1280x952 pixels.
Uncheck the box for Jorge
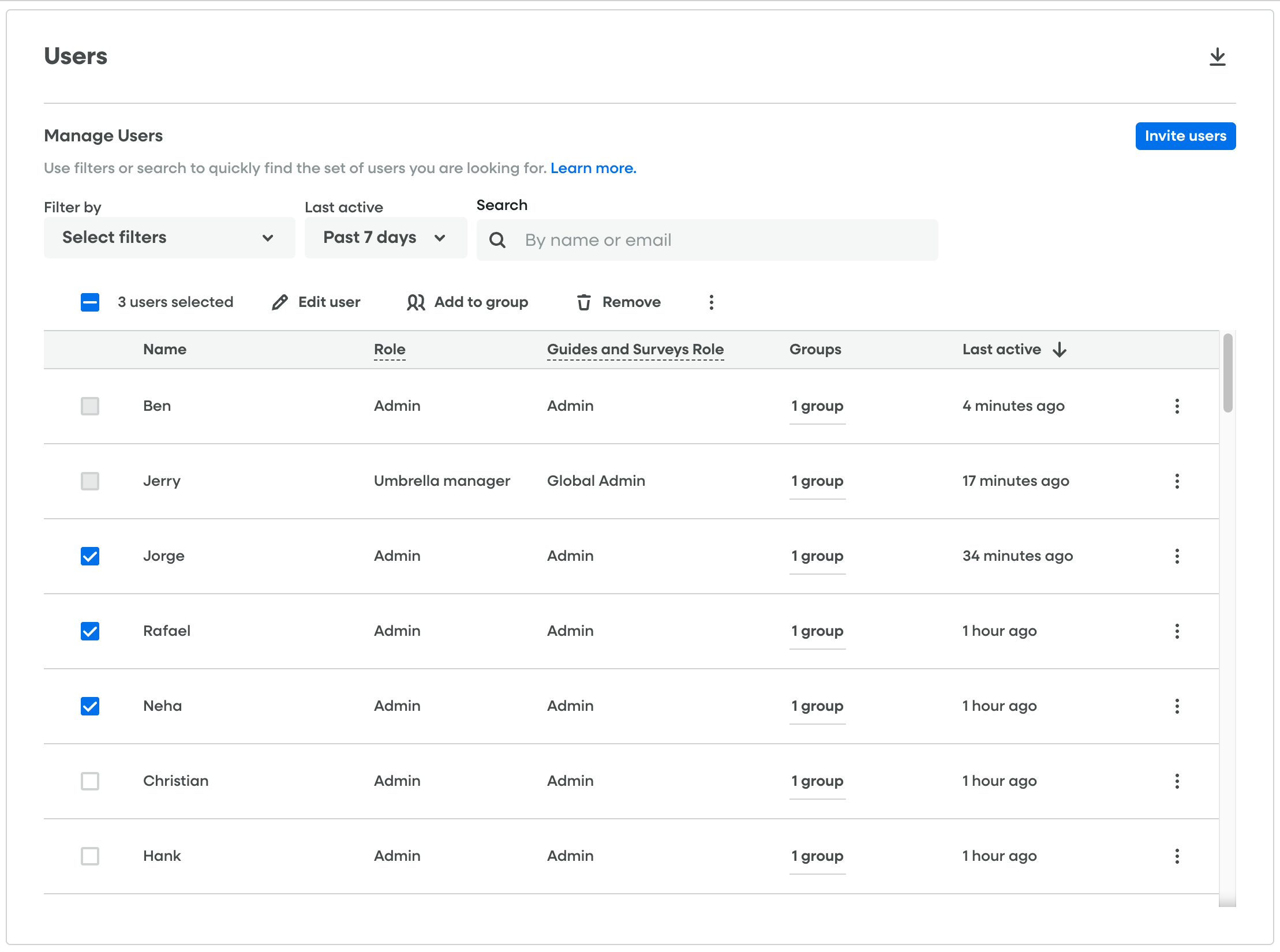90,556
